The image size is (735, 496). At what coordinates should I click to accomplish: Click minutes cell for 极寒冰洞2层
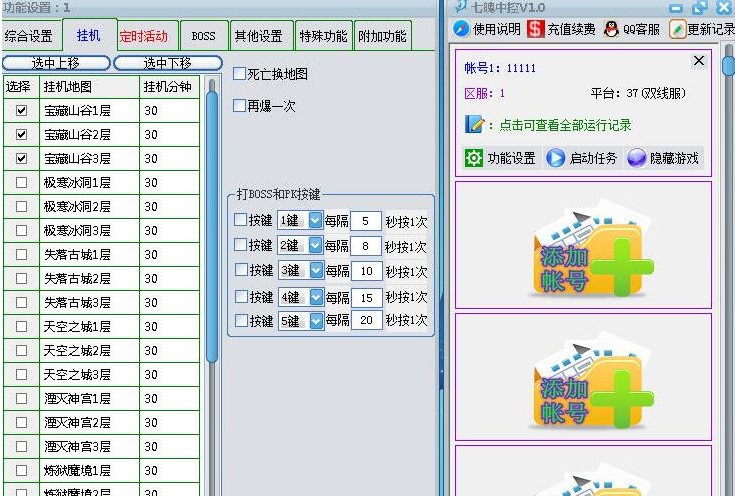coord(169,207)
